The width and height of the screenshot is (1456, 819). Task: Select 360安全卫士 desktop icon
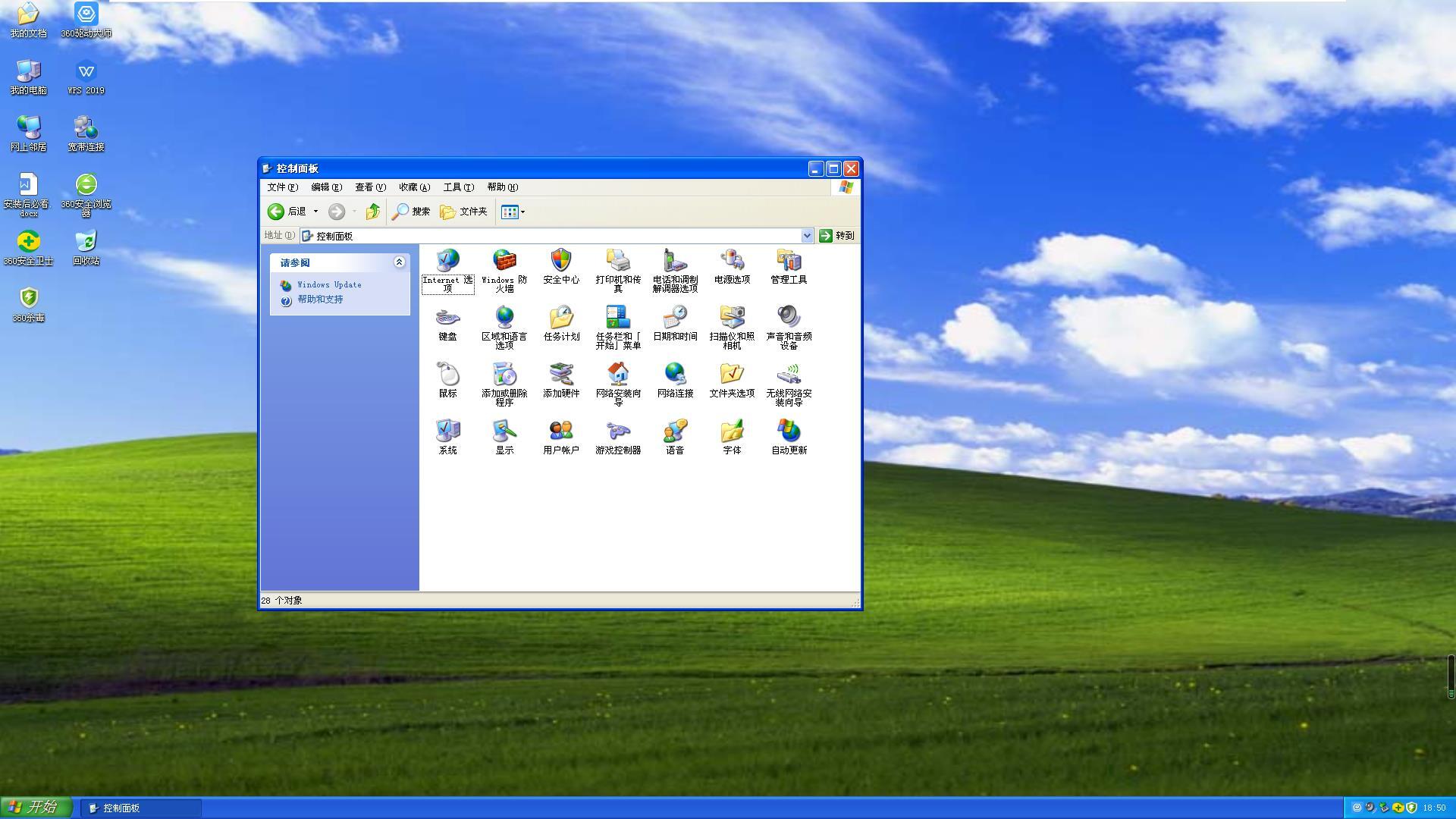tap(28, 248)
